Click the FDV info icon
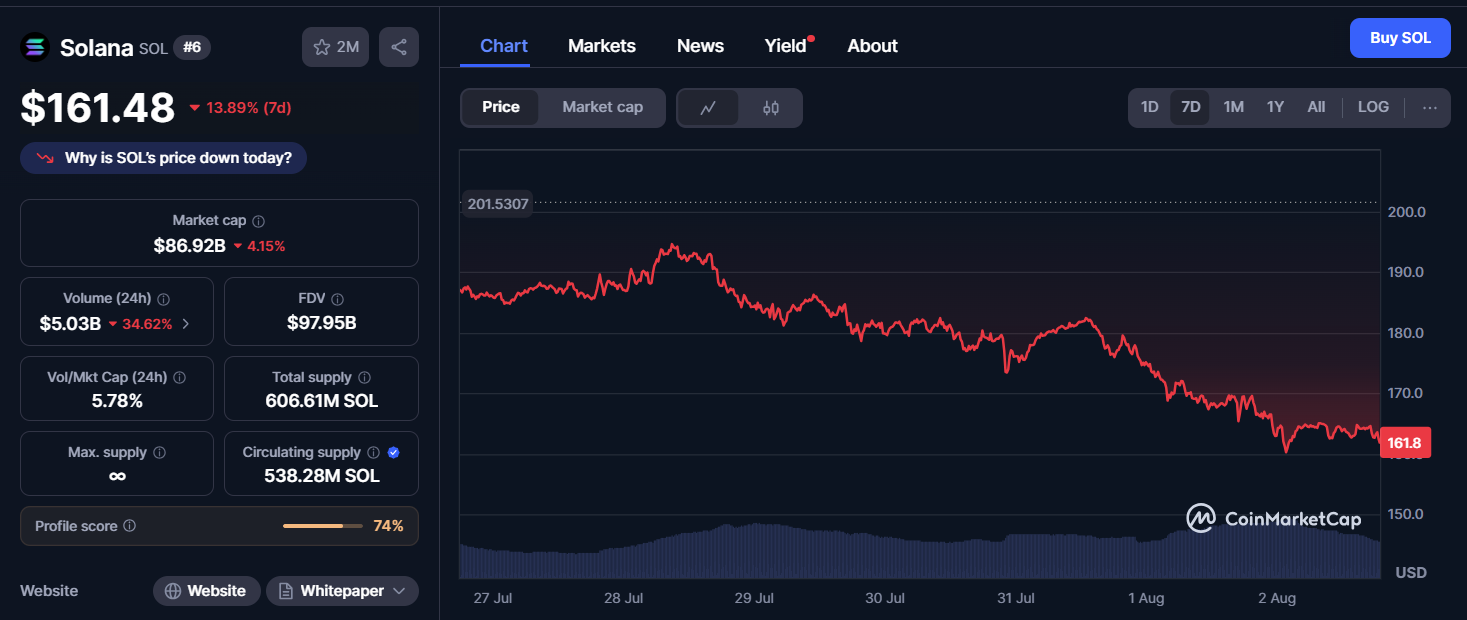The image size is (1467, 620). coord(338,299)
